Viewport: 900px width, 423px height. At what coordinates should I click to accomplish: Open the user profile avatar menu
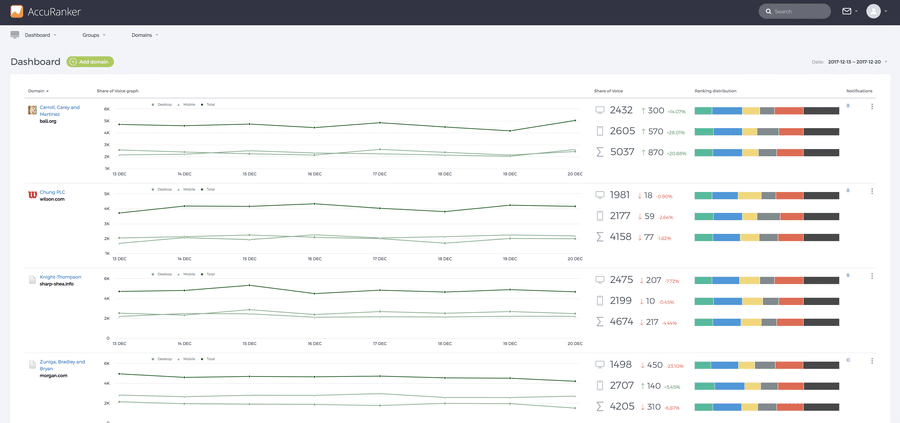874,12
